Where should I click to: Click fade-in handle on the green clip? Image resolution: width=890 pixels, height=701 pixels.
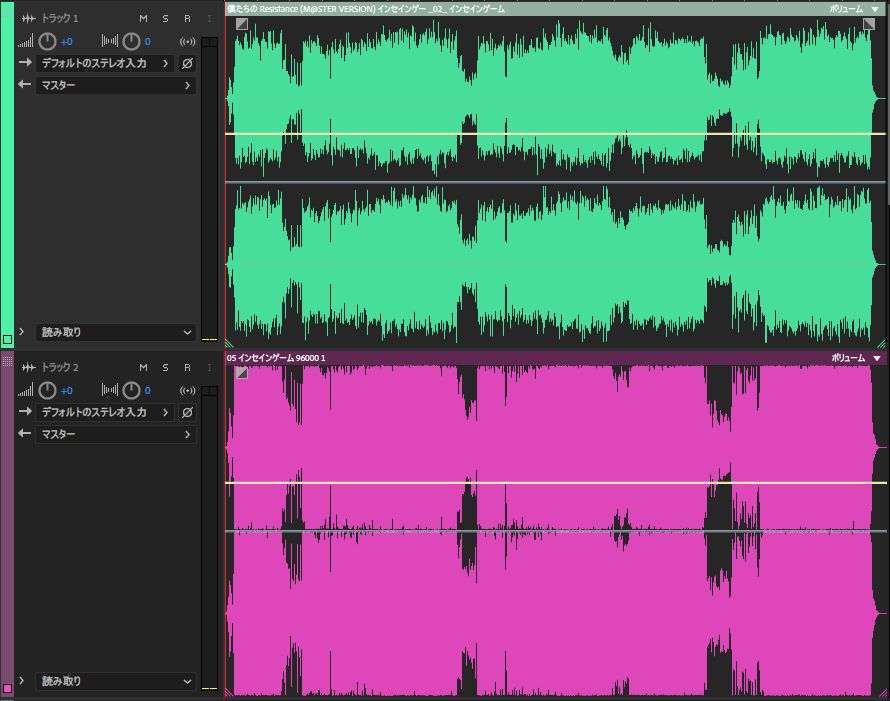[x=242, y=24]
